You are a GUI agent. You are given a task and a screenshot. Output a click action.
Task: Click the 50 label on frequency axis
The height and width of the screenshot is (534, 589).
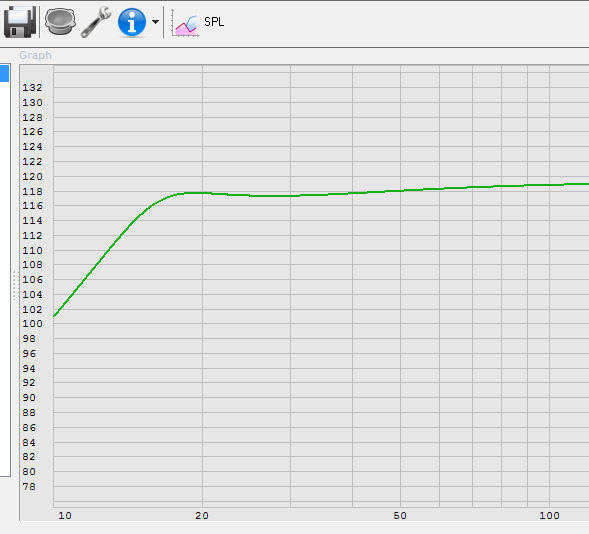pos(400,516)
